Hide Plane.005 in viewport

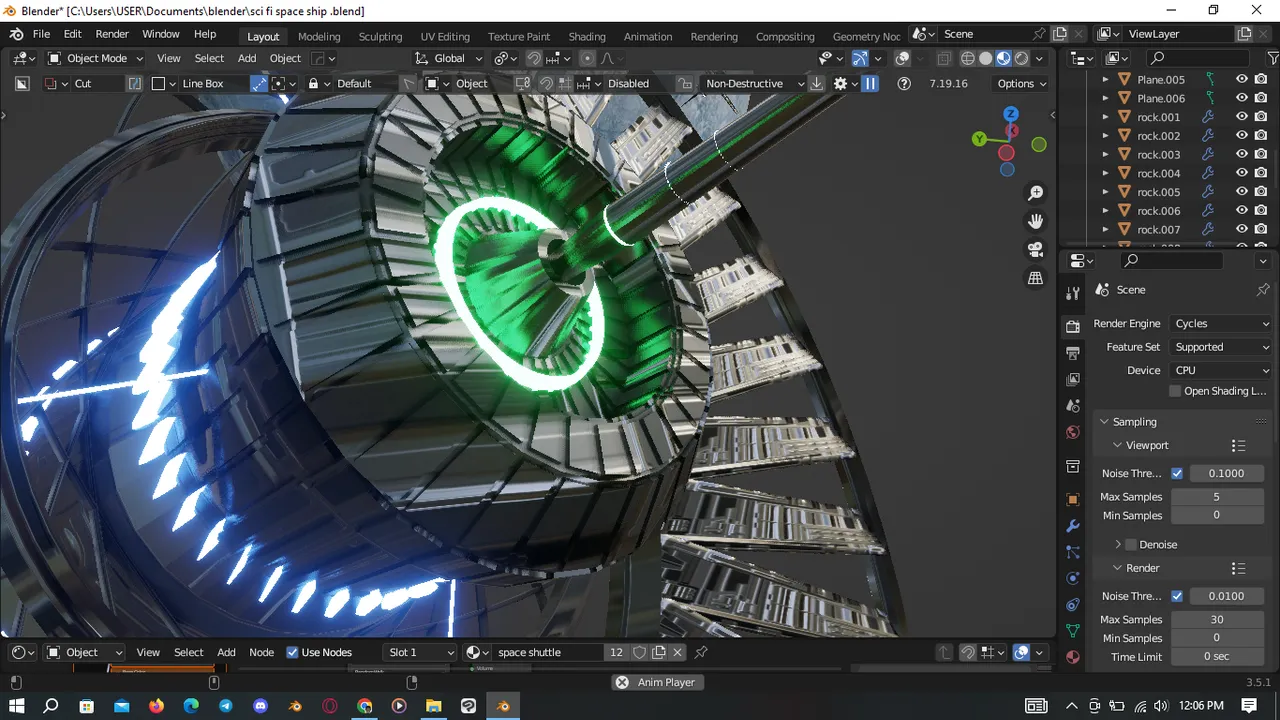[x=1242, y=79]
